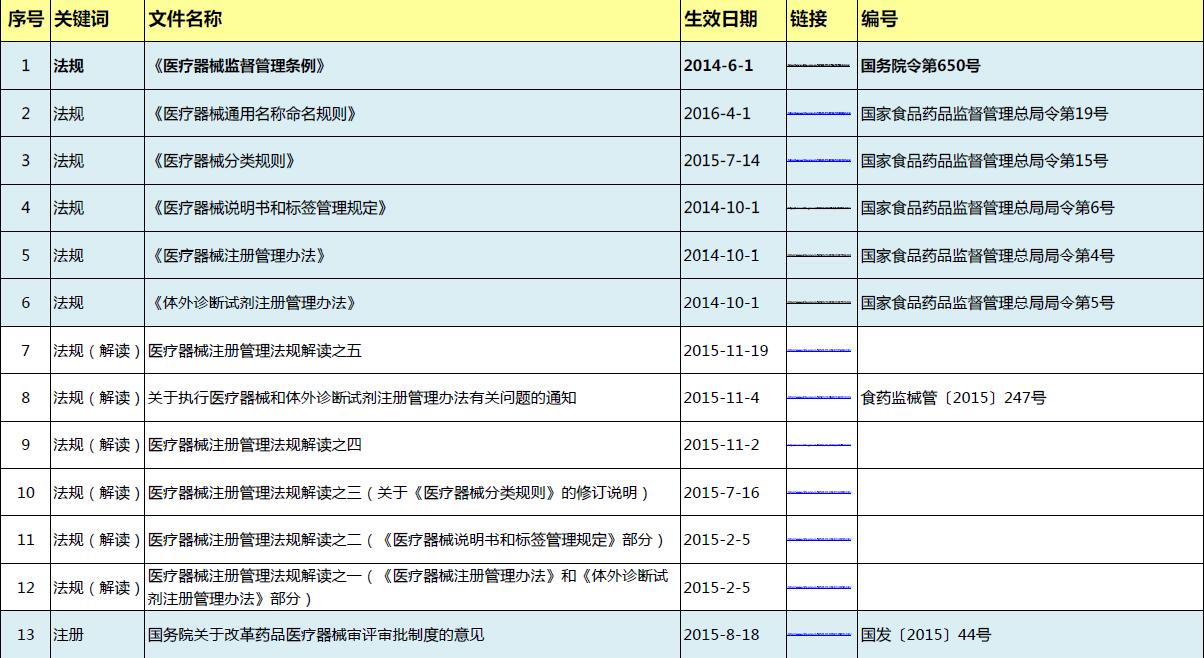Image resolution: width=1204 pixels, height=658 pixels.
Task: Open the link for 《医疗器械监督管理条例》
Action: pyautogui.click(x=819, y=66)
